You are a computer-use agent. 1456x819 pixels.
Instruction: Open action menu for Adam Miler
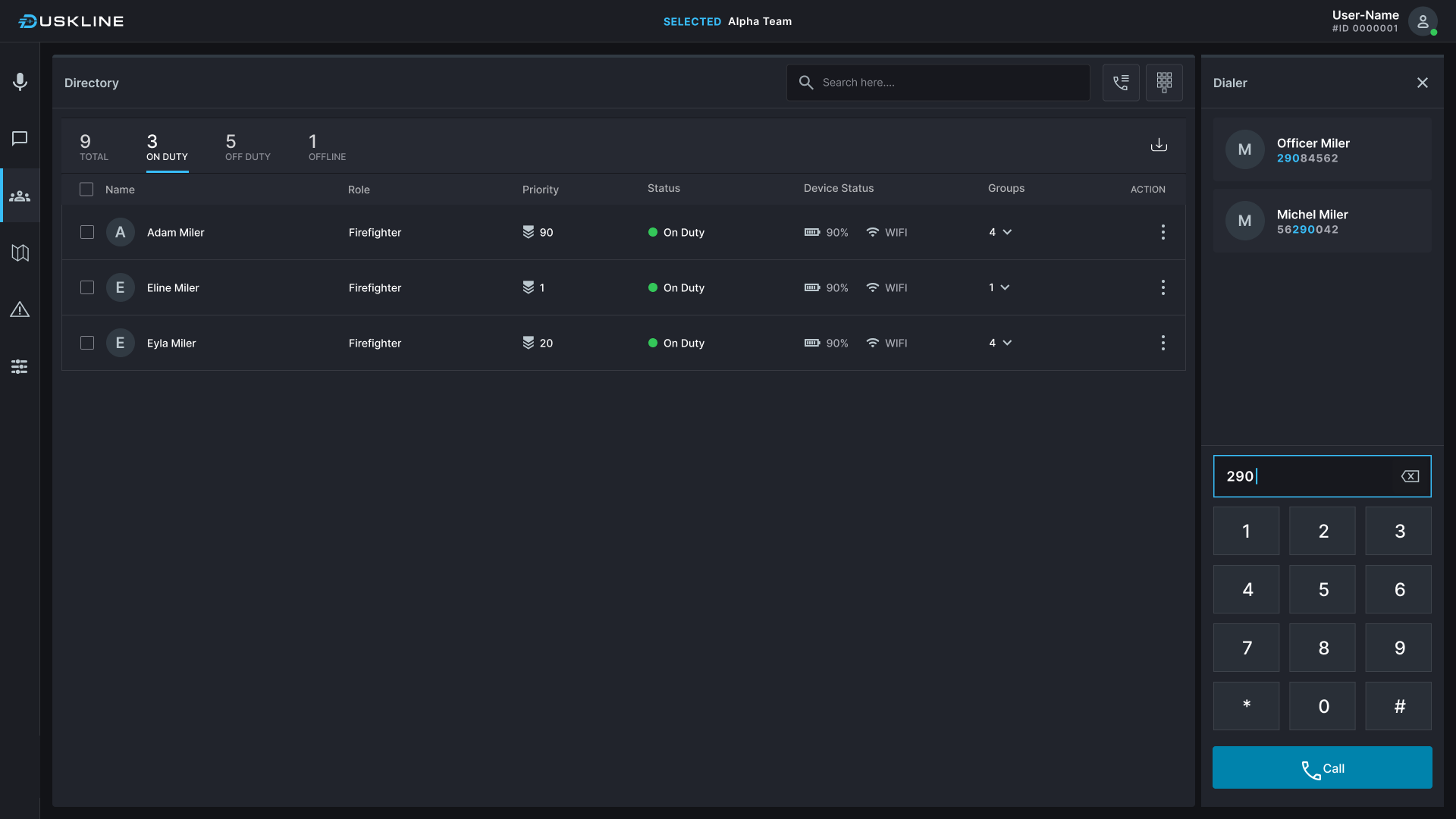coord(1163,232)
